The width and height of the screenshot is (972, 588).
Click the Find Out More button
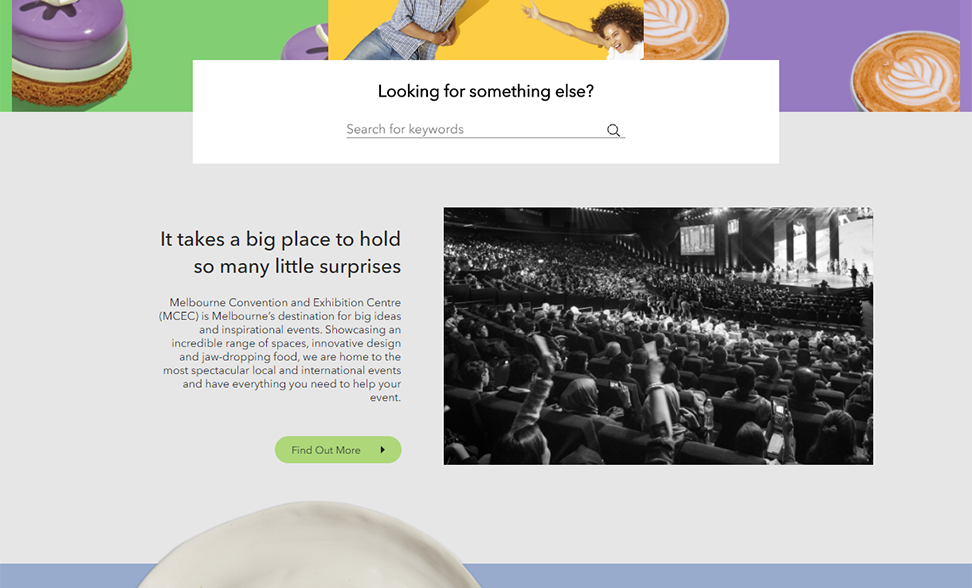coord(338,450)
